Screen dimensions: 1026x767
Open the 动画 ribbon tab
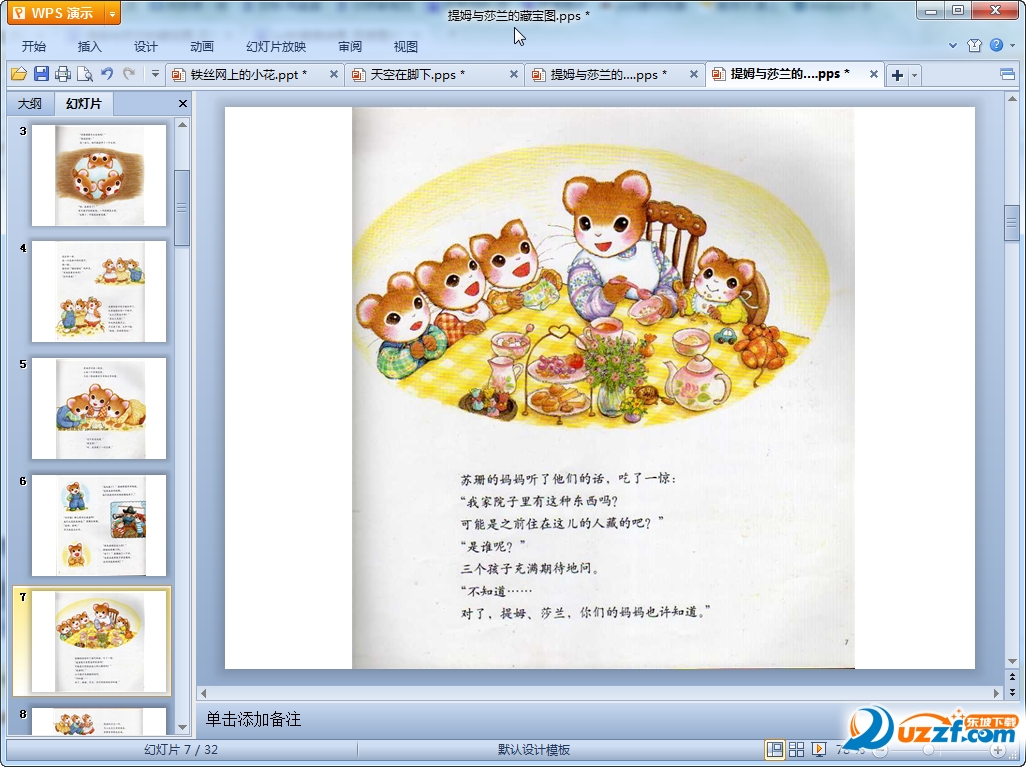pos(202,46)
